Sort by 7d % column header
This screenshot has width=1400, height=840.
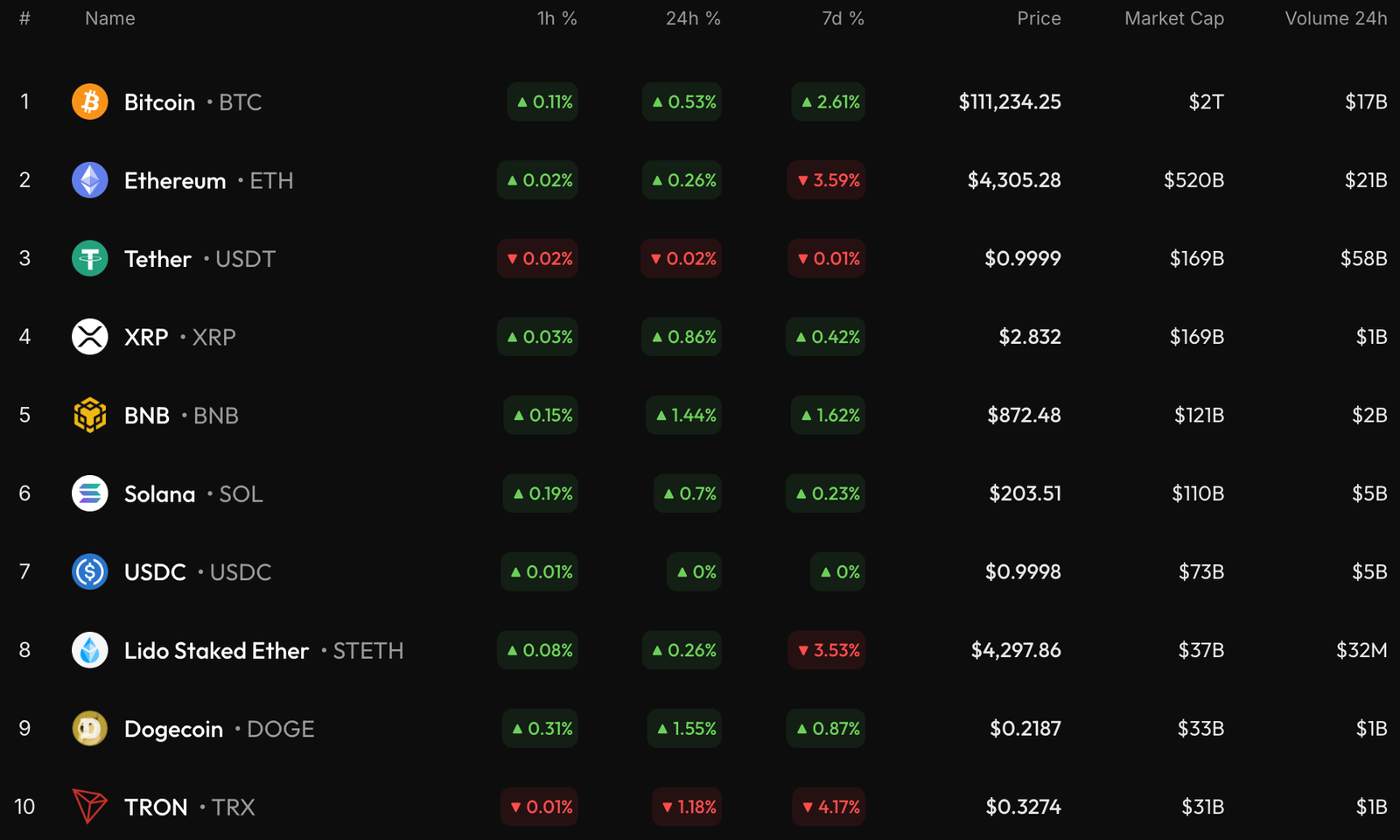842,17
